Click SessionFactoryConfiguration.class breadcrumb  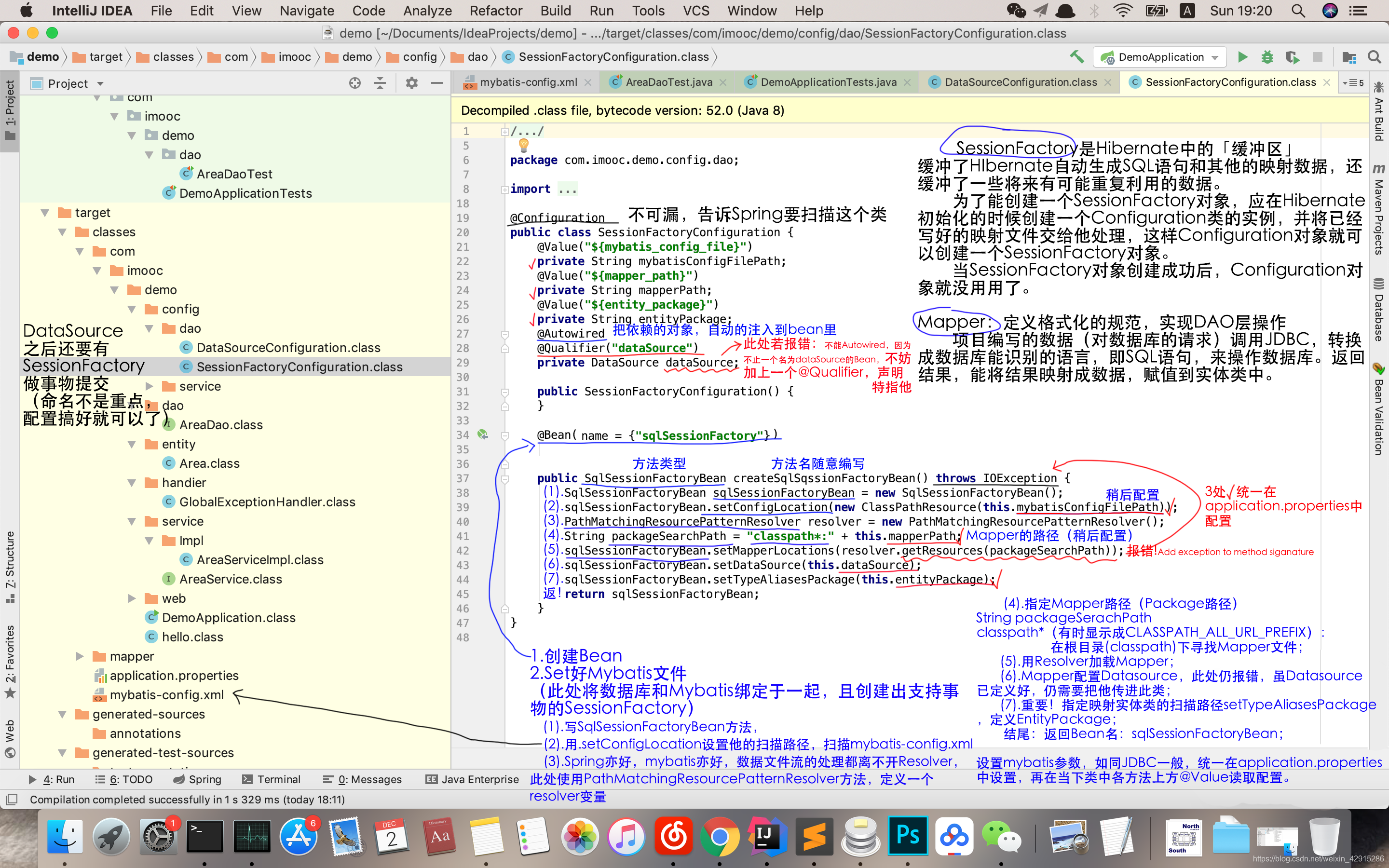(606, 57)
